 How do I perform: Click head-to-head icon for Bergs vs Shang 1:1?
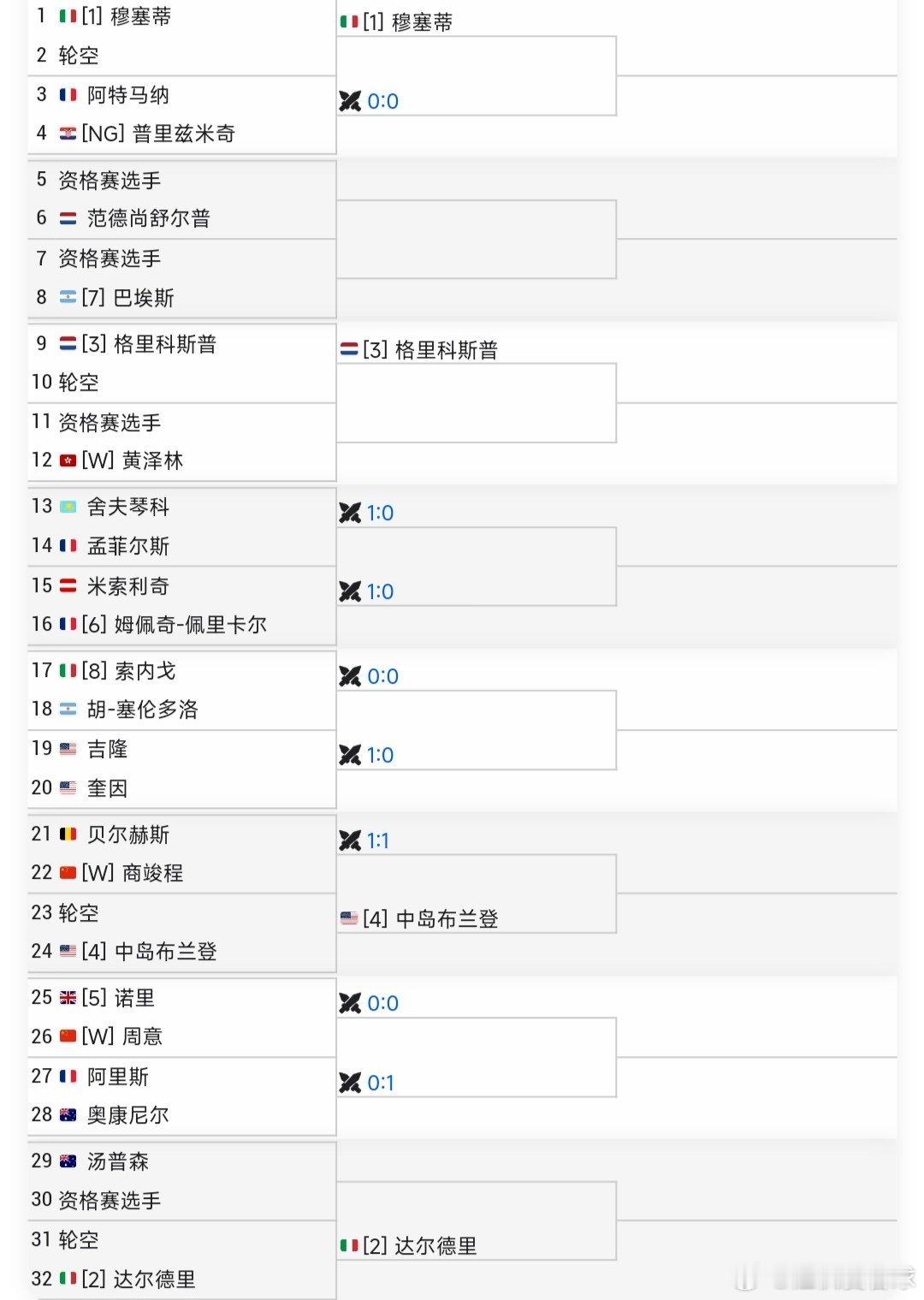coord(350,840)
